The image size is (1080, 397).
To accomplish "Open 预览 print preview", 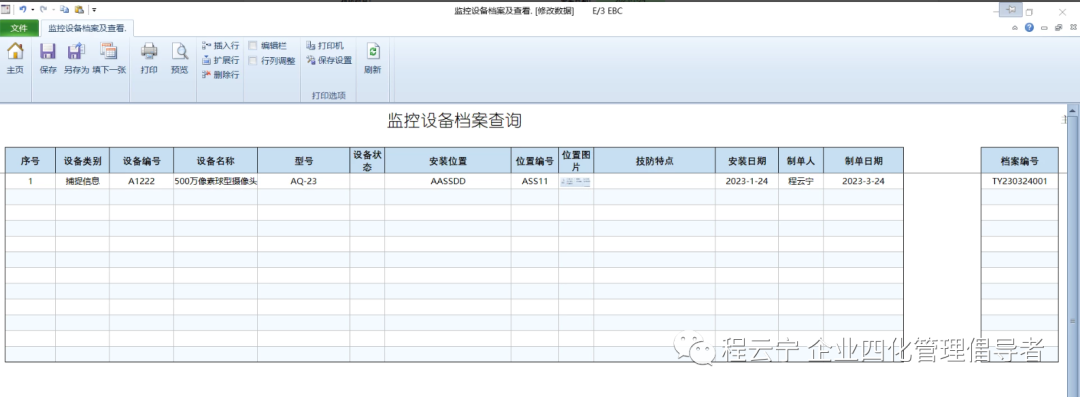I will tap(179, 58).
